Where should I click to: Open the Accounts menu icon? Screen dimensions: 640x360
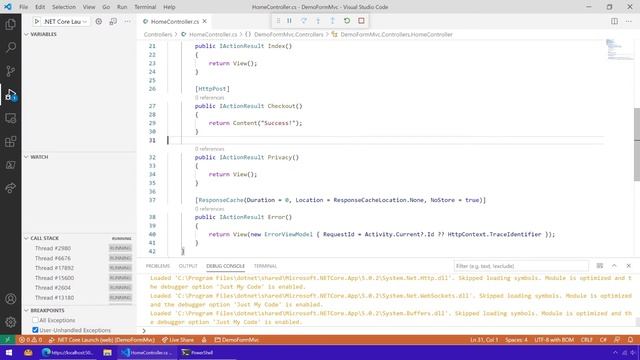(11, 299)
